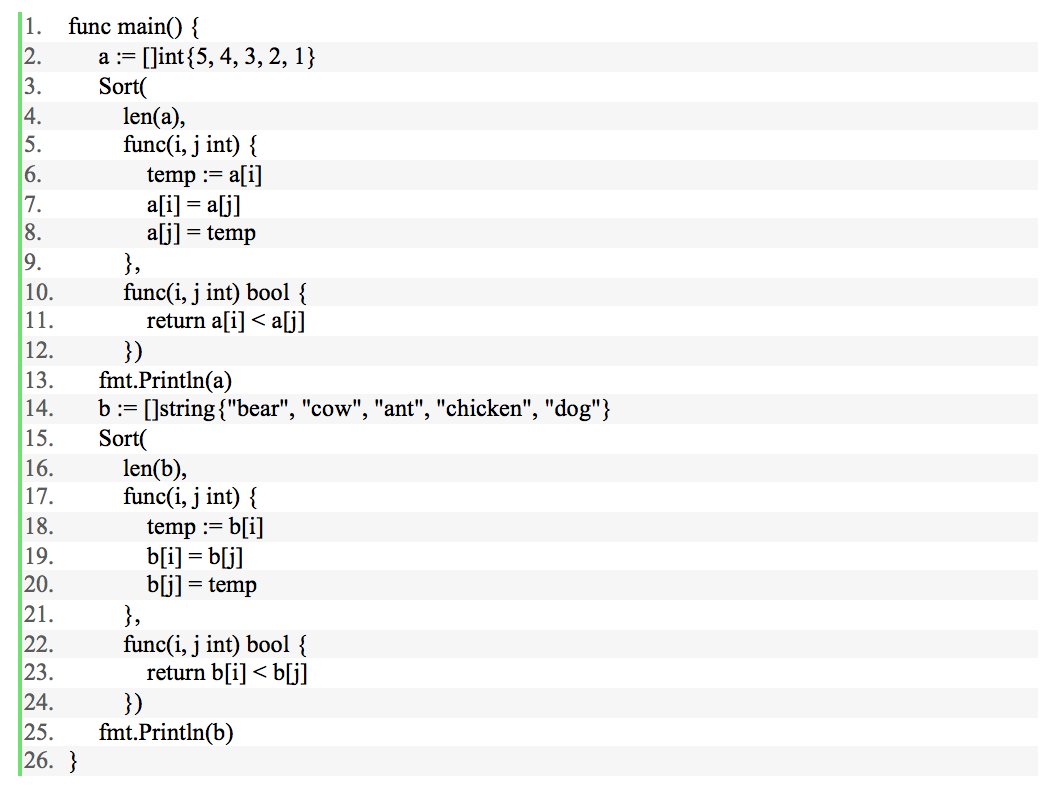Click the 'func main() {' declaration
Screen dimensions: 1064x794
pos(135,27)
